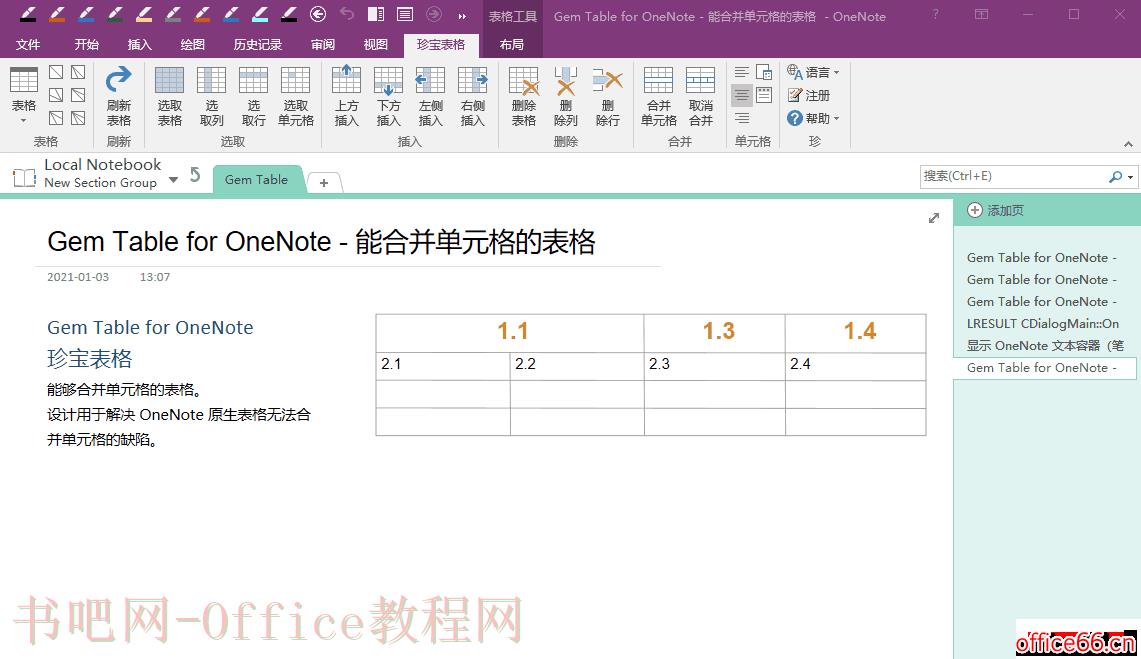Viewport: 1141px width, 659px height.
Task: Select the Gem Table section tab
Action: tap(256, 180)
